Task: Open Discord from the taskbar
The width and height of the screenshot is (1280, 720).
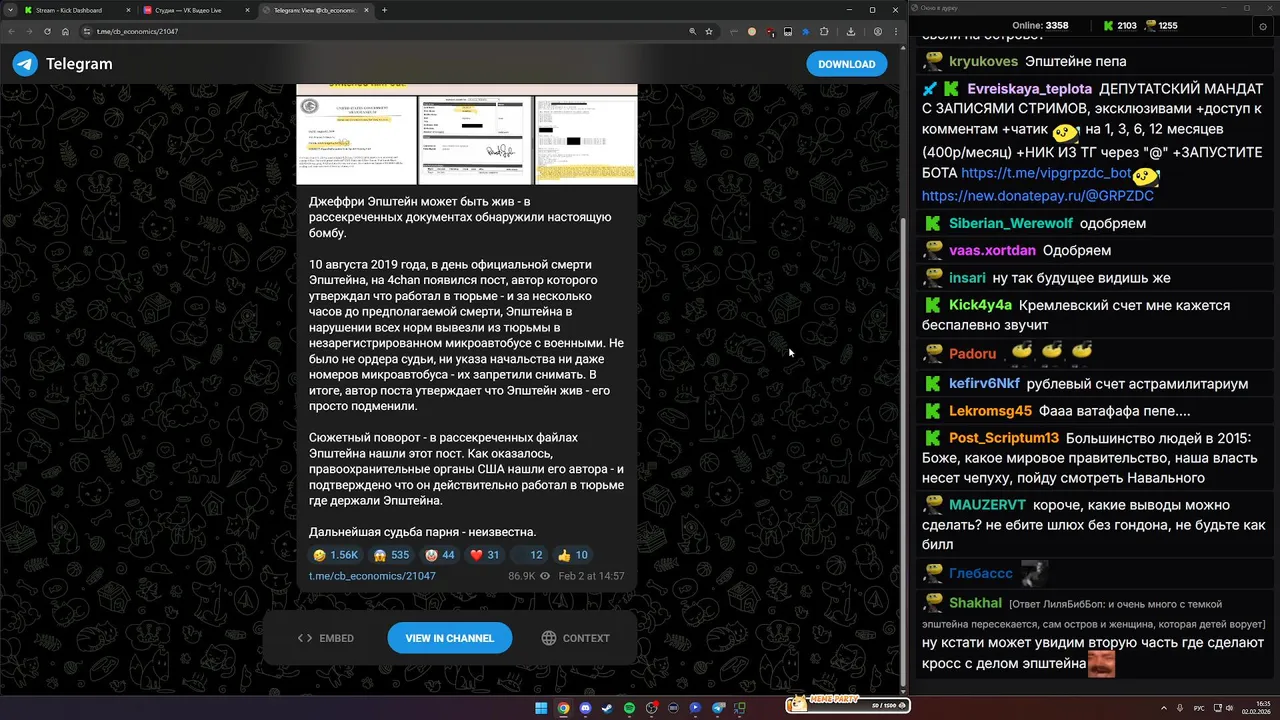Action: click(x=585, y=707)
